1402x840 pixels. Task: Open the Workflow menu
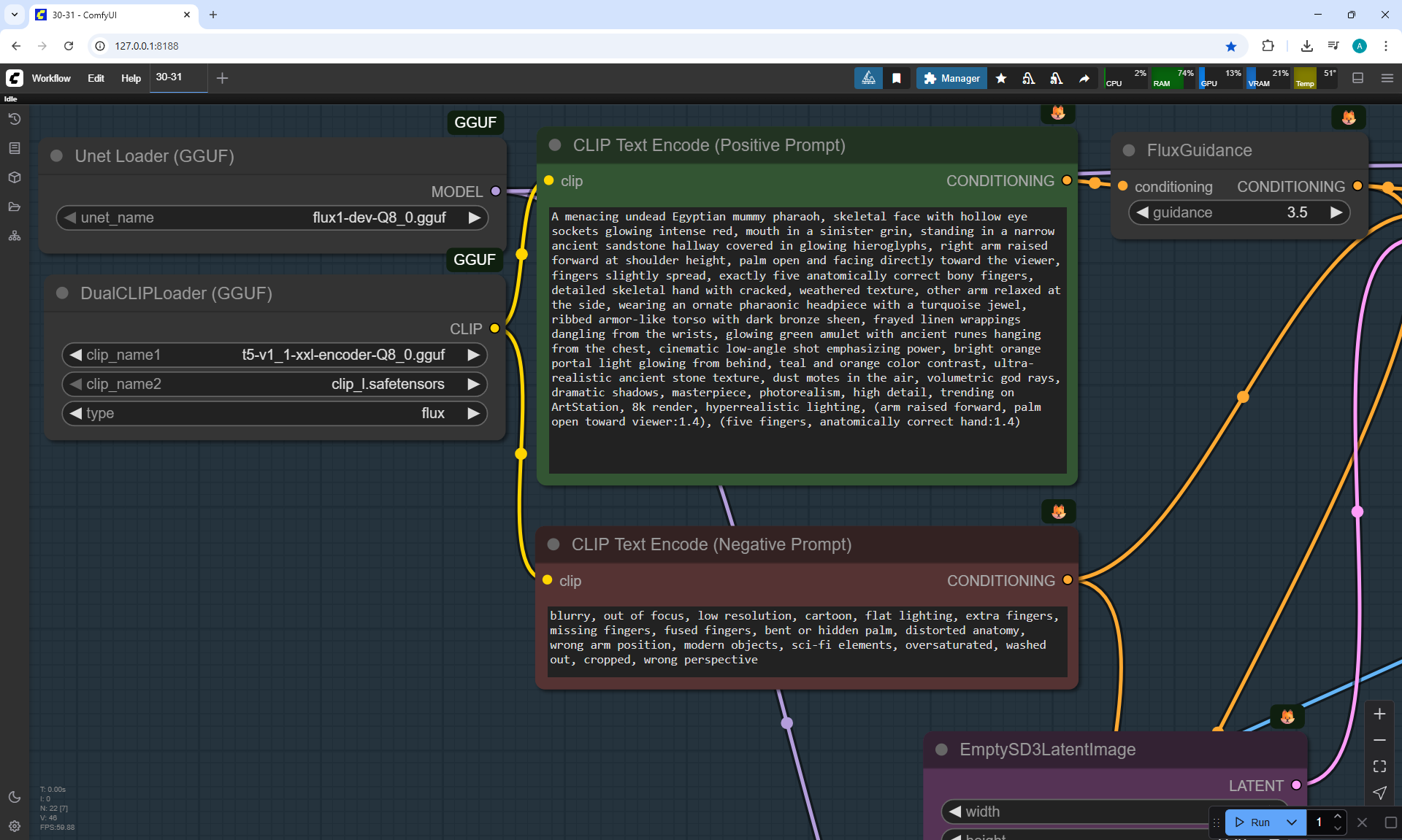[51, 78]
